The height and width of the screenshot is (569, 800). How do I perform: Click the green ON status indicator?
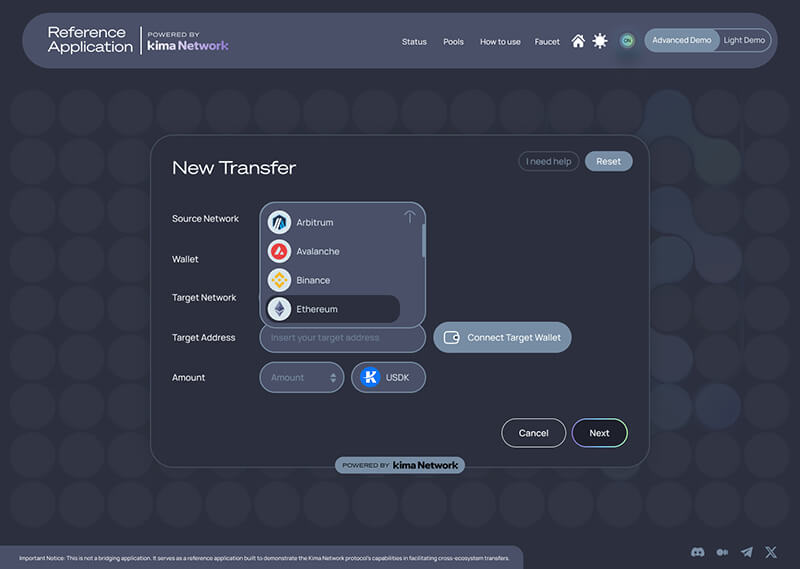(x=627, y=40)
